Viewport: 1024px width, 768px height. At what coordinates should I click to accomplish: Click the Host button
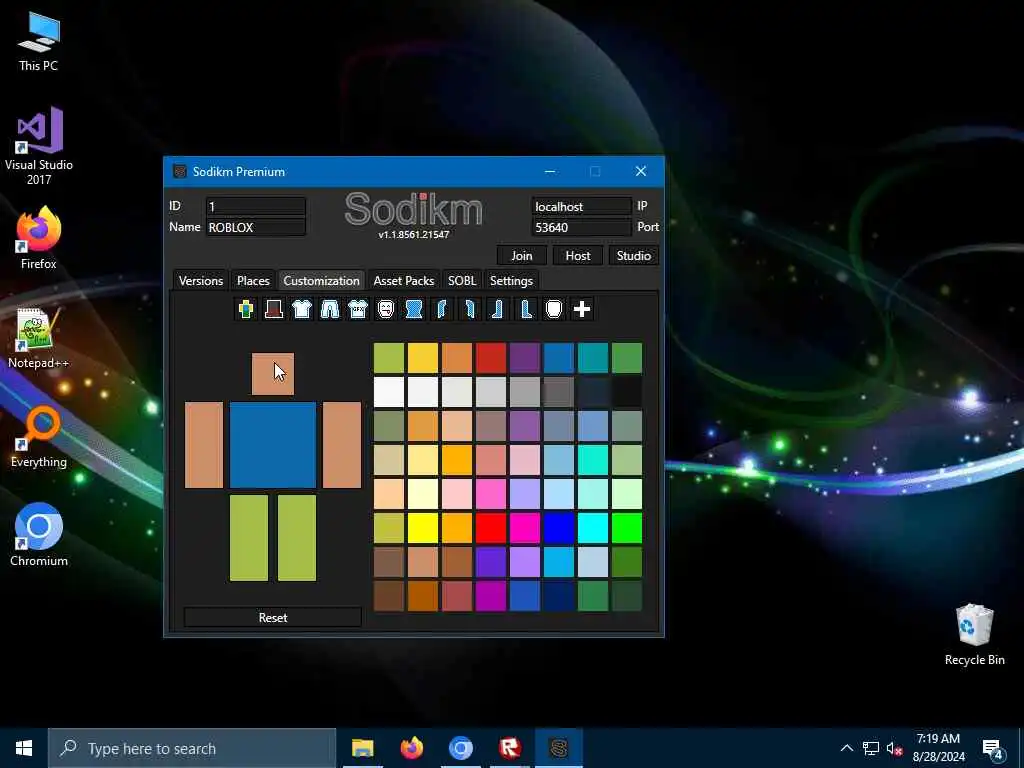(577, 255)
